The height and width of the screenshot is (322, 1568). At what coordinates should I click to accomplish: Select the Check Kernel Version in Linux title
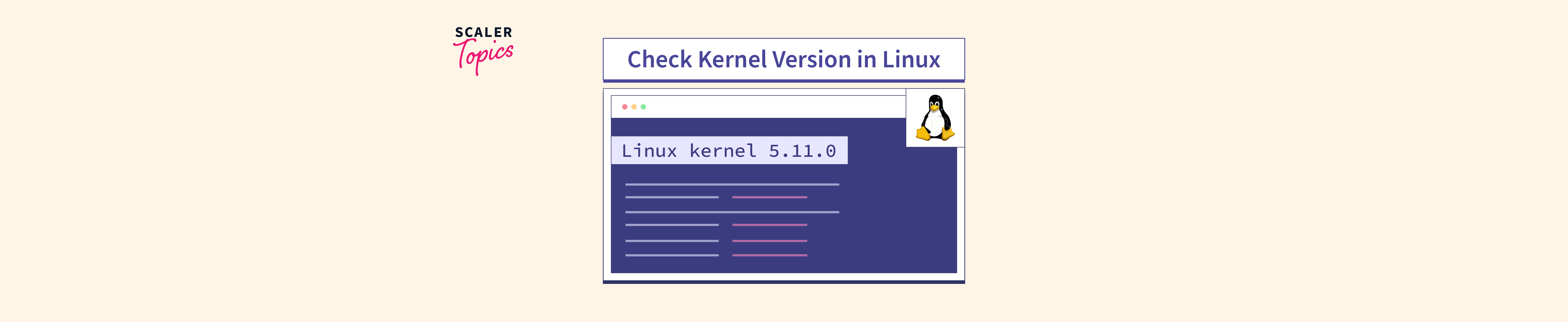pos(783,58)
